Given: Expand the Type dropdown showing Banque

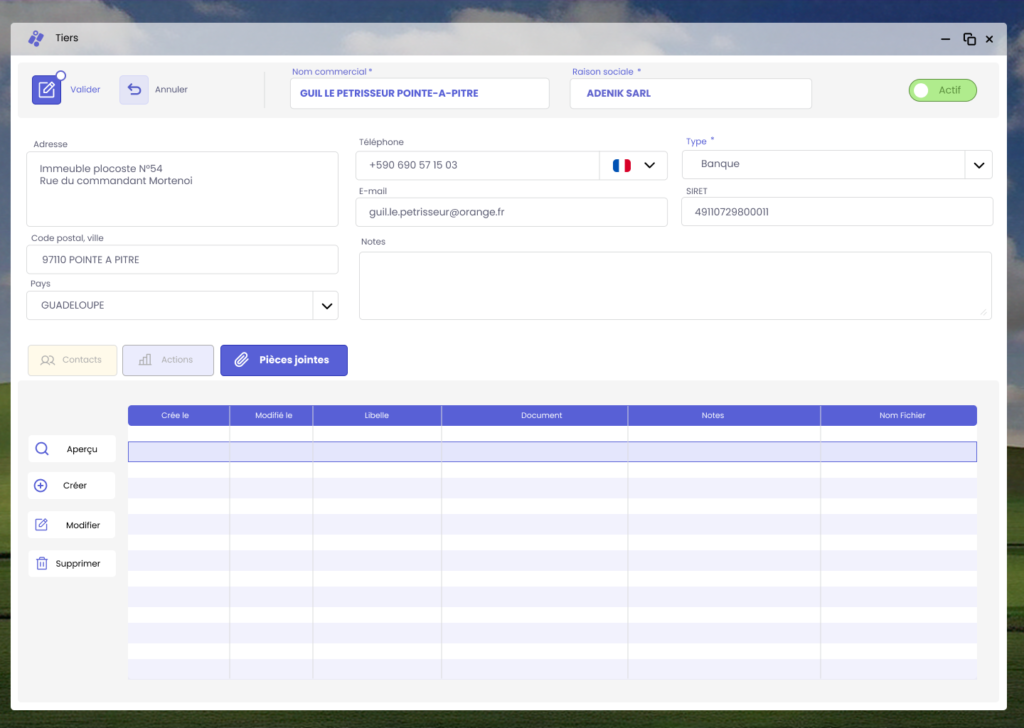Looking at the screenshot, I should (978, 165).
